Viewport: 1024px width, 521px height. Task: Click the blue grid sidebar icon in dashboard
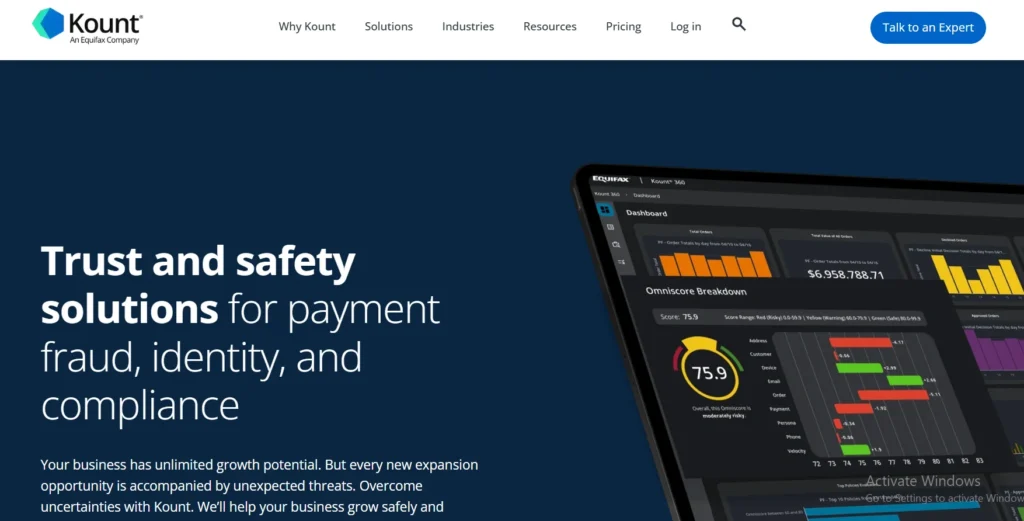(605, 210)
